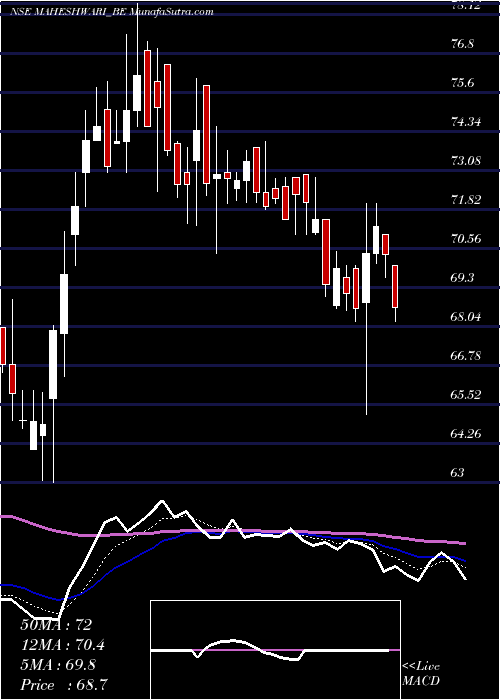Click the 66.78 price axis label
The width and height of the screenshot is (500, 700).
(466, 356)
